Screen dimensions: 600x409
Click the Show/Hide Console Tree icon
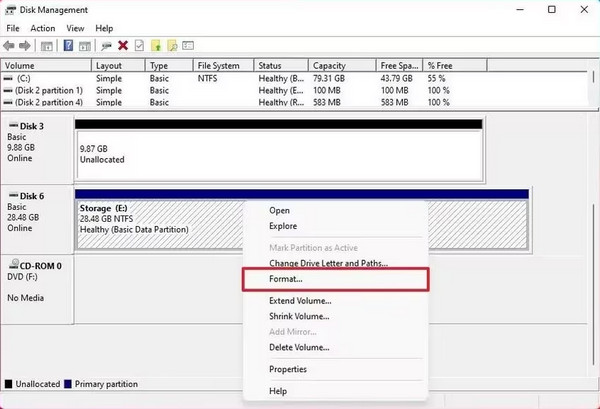(x=47, y=46)
